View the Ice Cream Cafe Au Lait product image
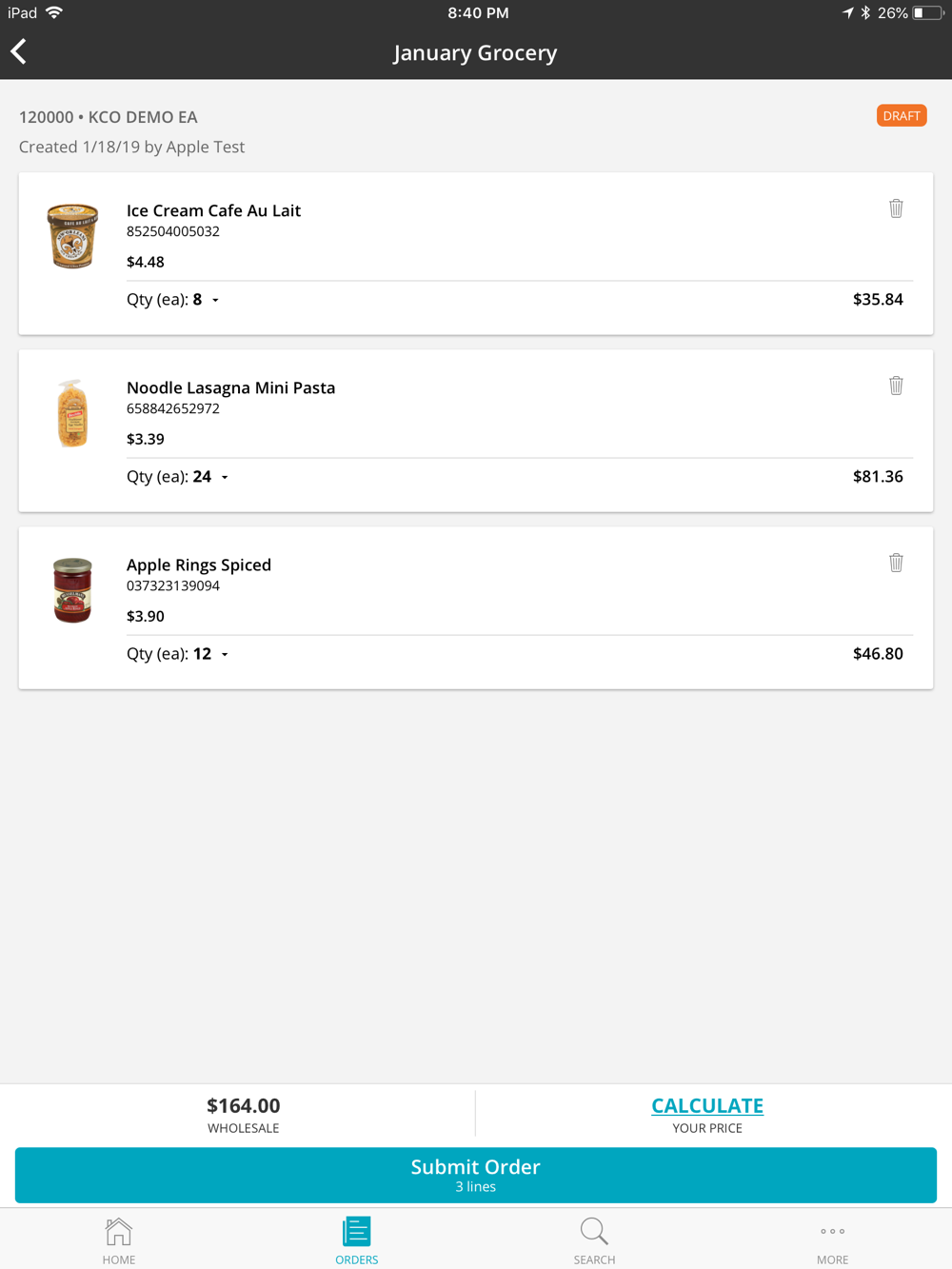Viewport: 952px width, 1269px height. (73, 236)
